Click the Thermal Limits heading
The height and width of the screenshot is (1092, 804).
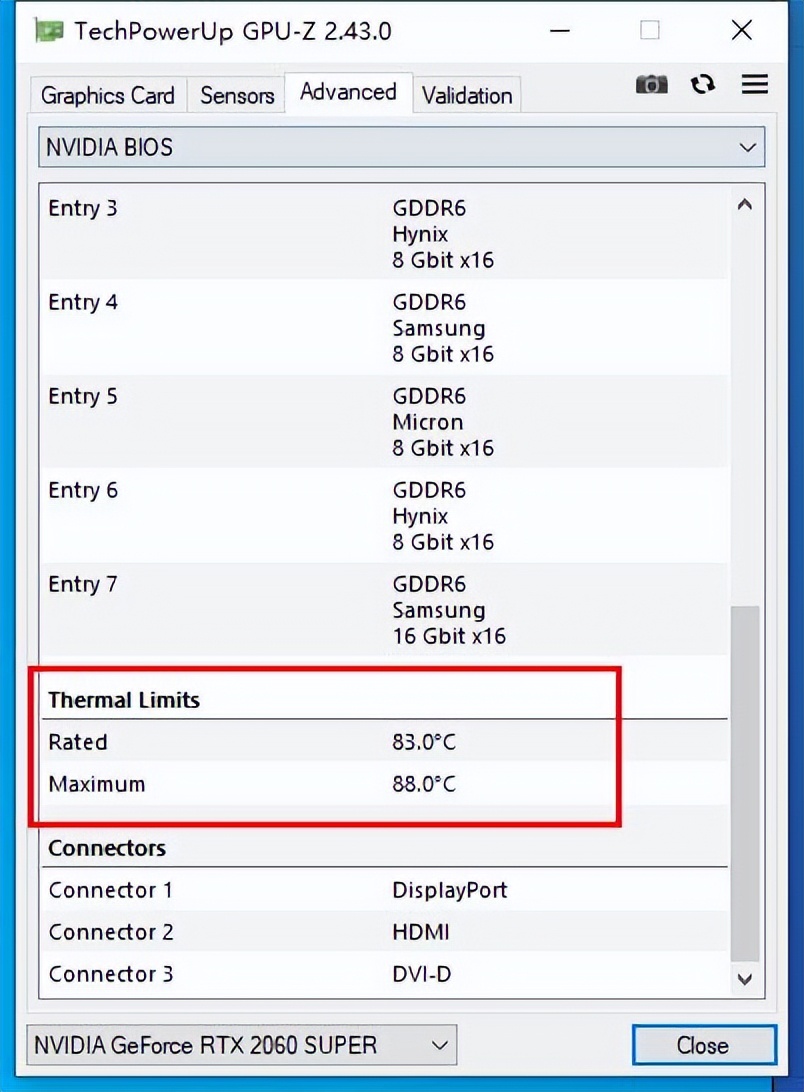(124, 700)
